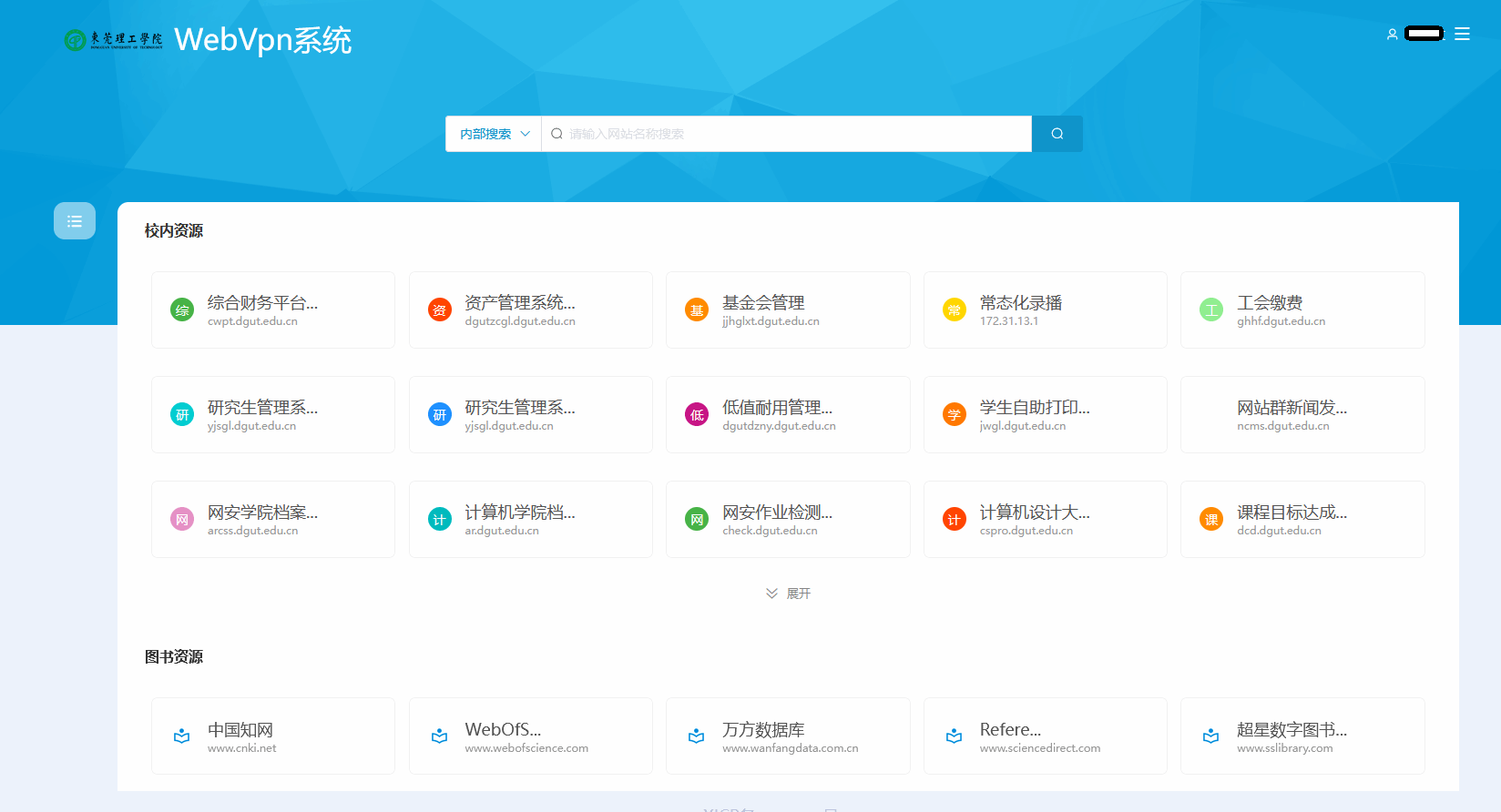Open 综合财务平台 title link
This screenshot has width=1501, height=812.
pyautogui.click(x=262, y=302)
